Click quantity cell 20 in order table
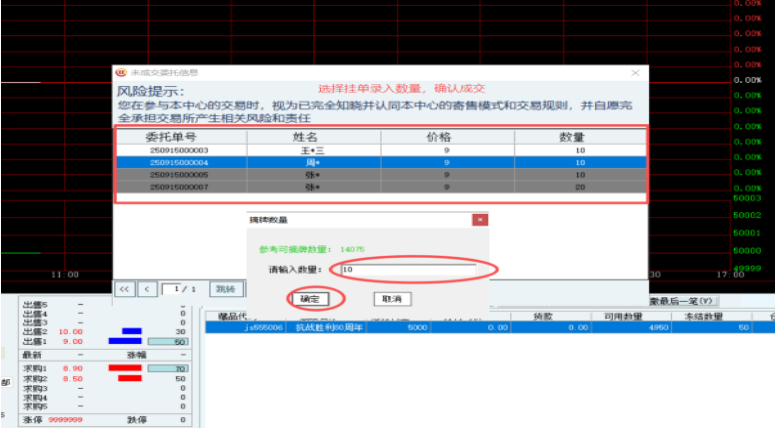 [580, 188]
